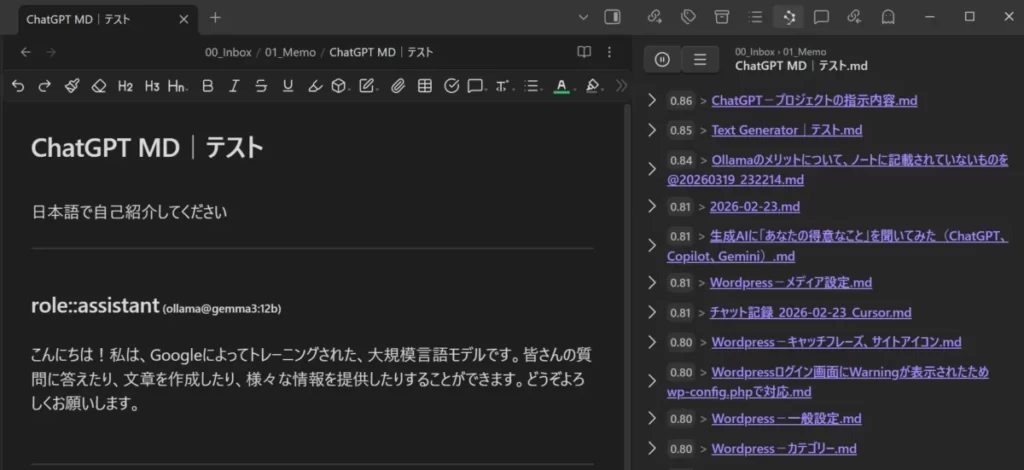Screen dimensions: 1024x470
Task: Open the backlinks sidebar tab
Action: [854, 17]
